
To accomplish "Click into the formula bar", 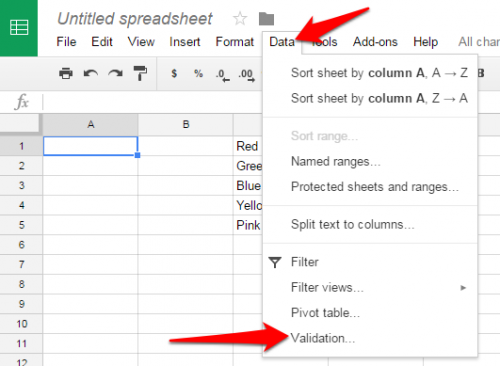I will click(153, 102).
